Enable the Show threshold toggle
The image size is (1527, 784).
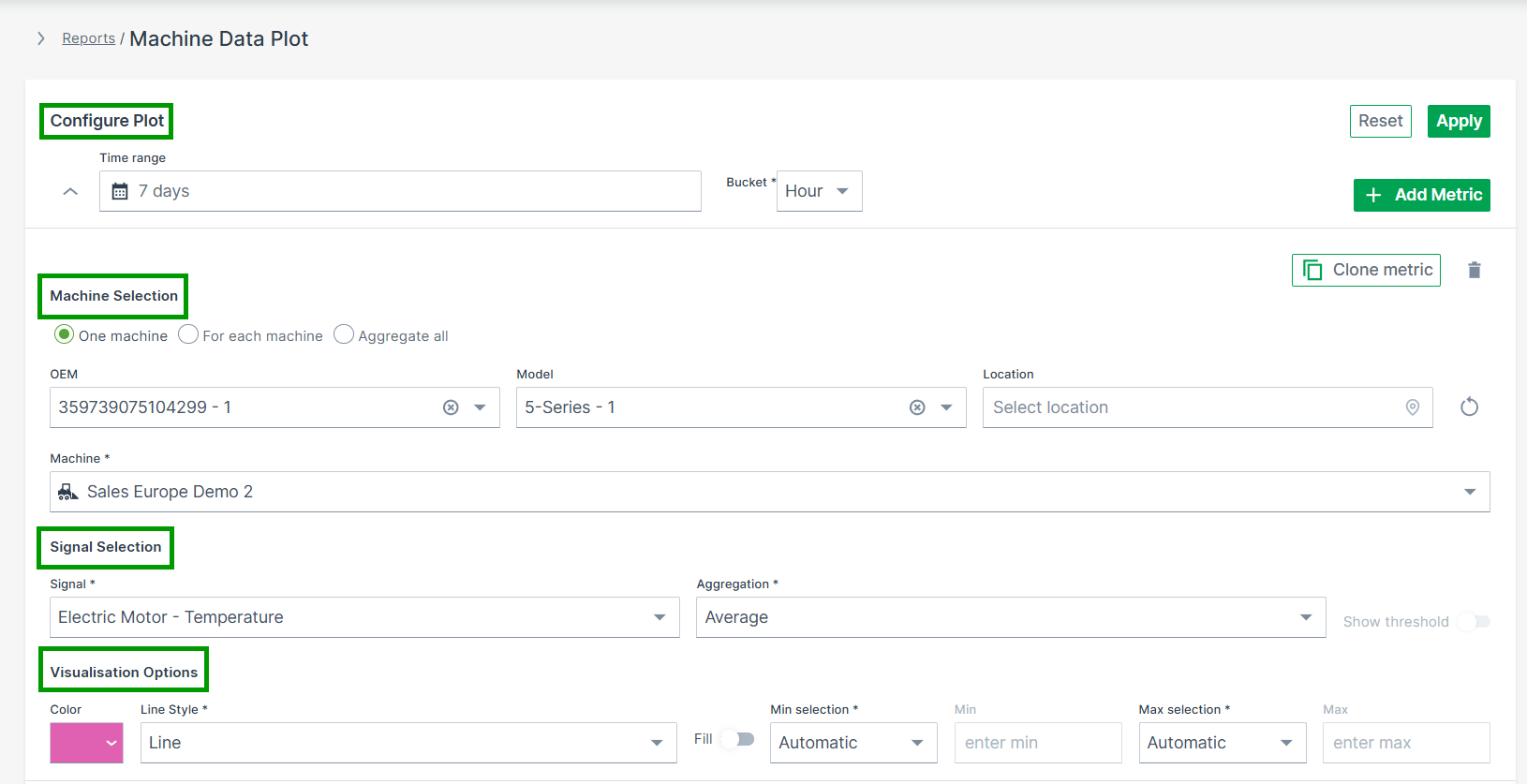click(1474, 621)
